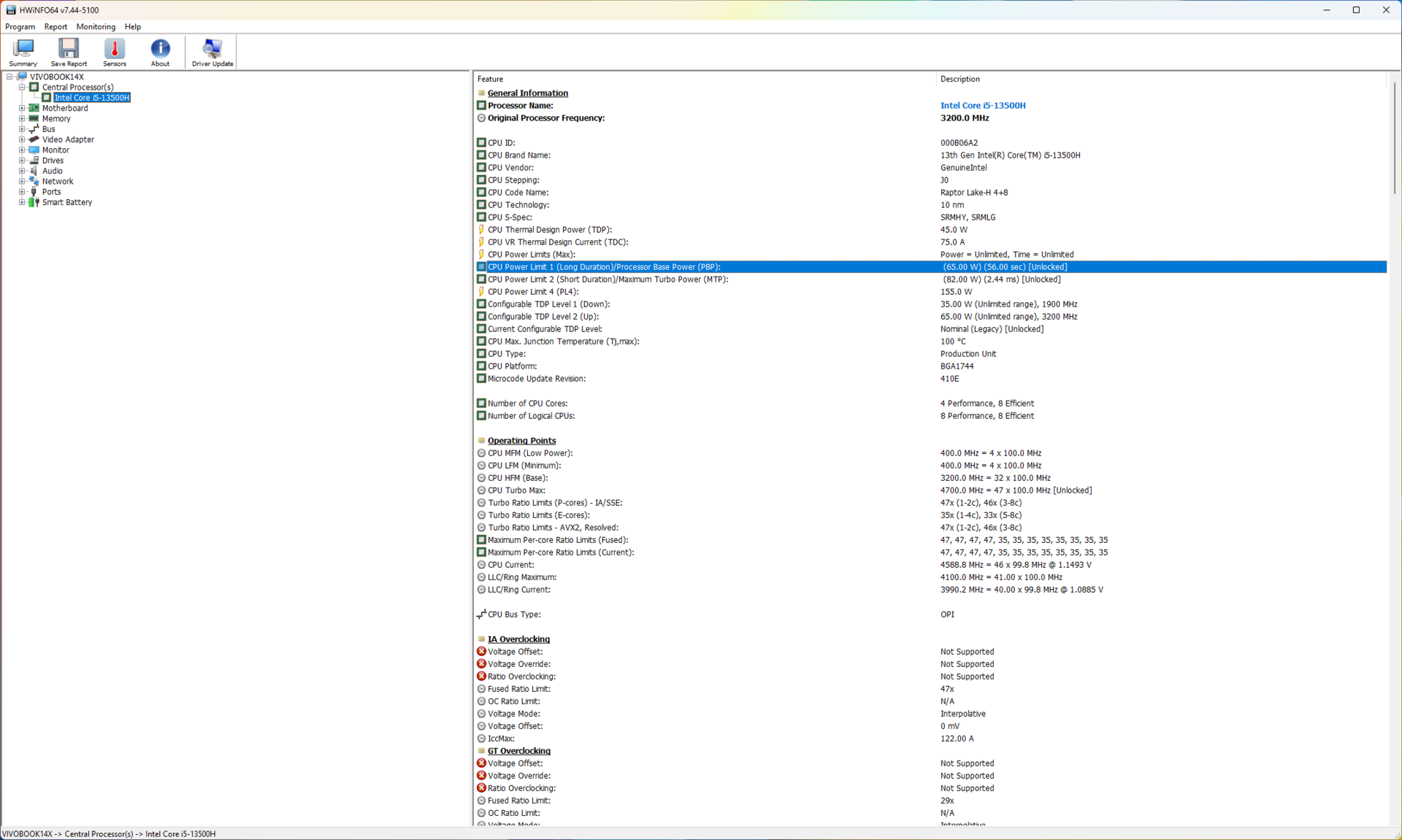The height and width of the screenshot is (840, 1402).
Task: Click the Feature column header
Action: point(490,79)
